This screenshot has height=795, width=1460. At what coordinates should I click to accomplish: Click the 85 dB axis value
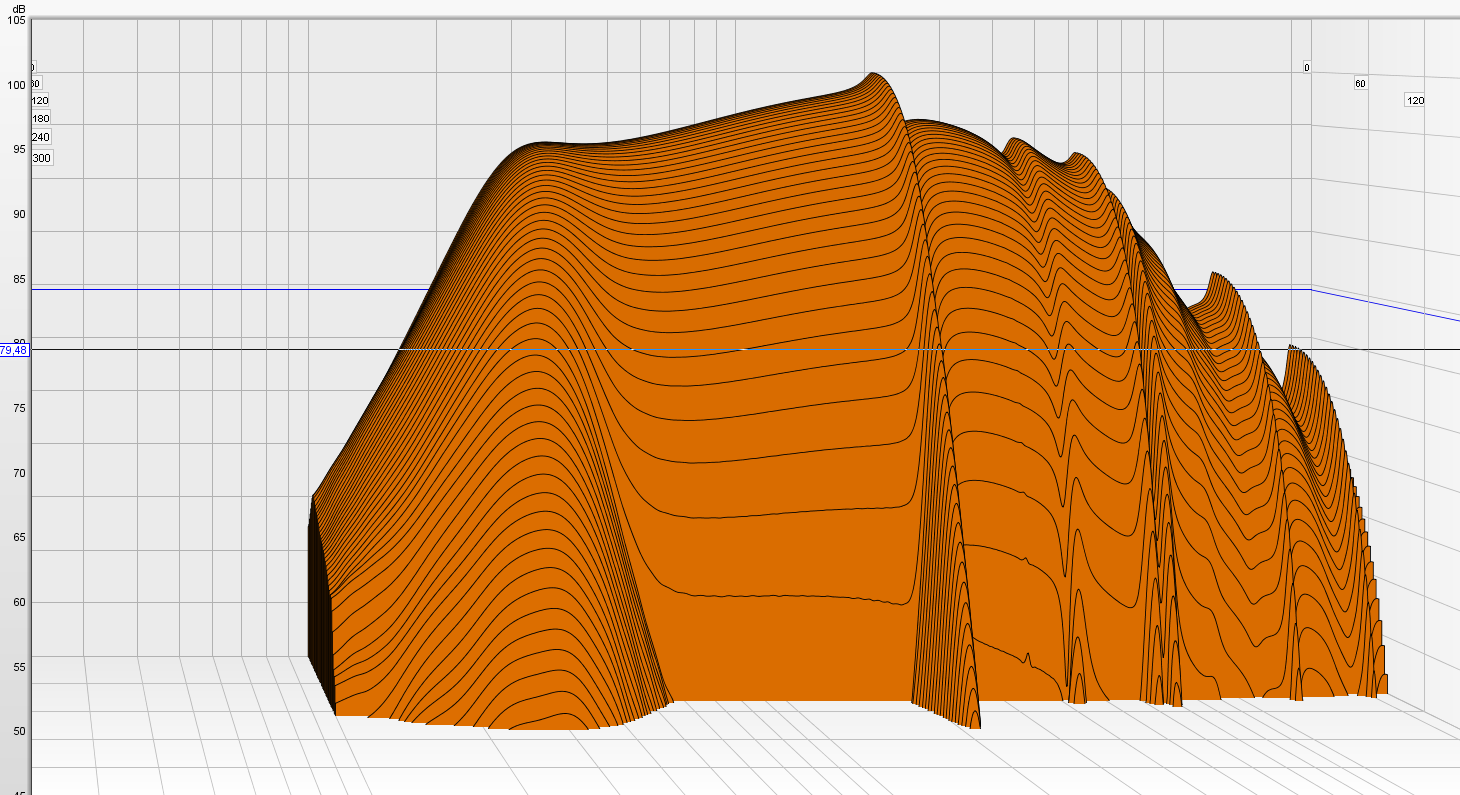[x=18, y=279]
